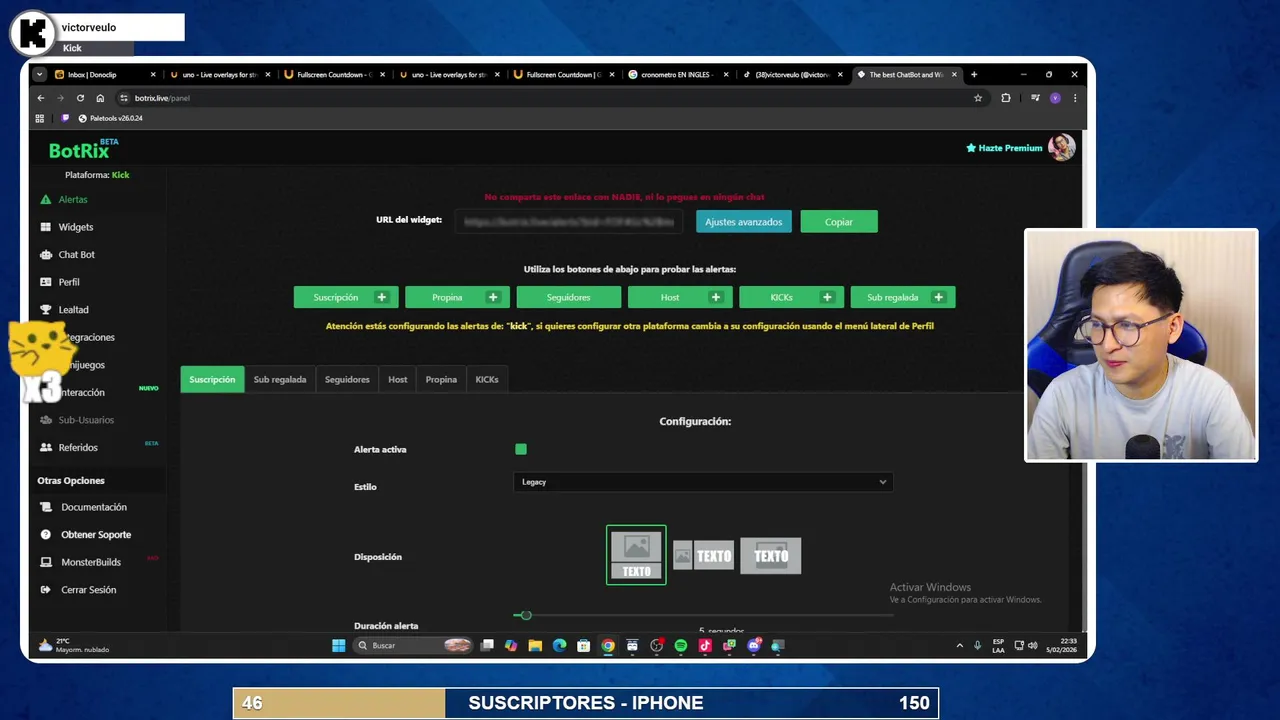
Task: Show hidden system tray icons chevron
Action: (x=960, y=645)
